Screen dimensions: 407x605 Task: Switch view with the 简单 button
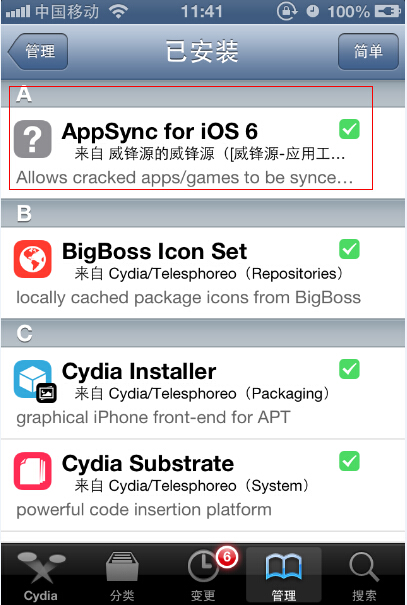[368, 51]
